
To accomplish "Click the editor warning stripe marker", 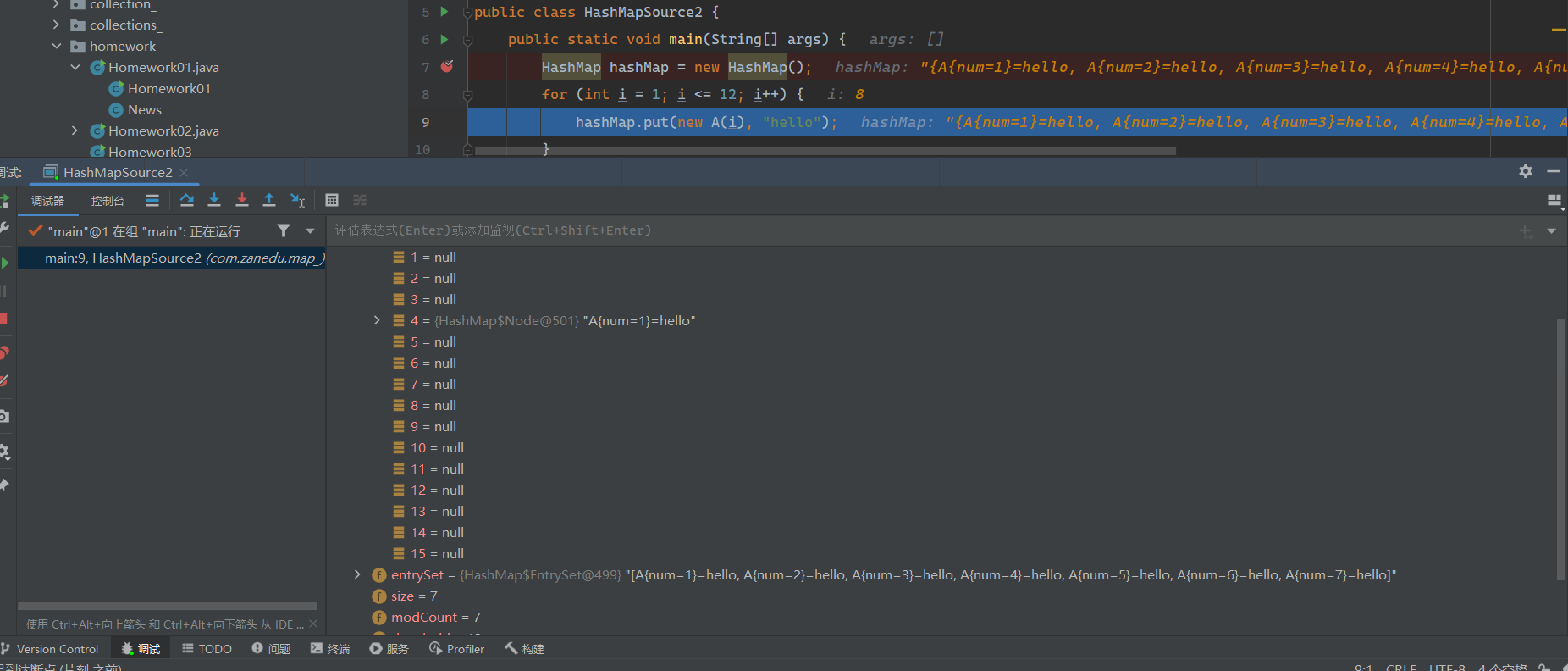I will (x=1559, y=30).
